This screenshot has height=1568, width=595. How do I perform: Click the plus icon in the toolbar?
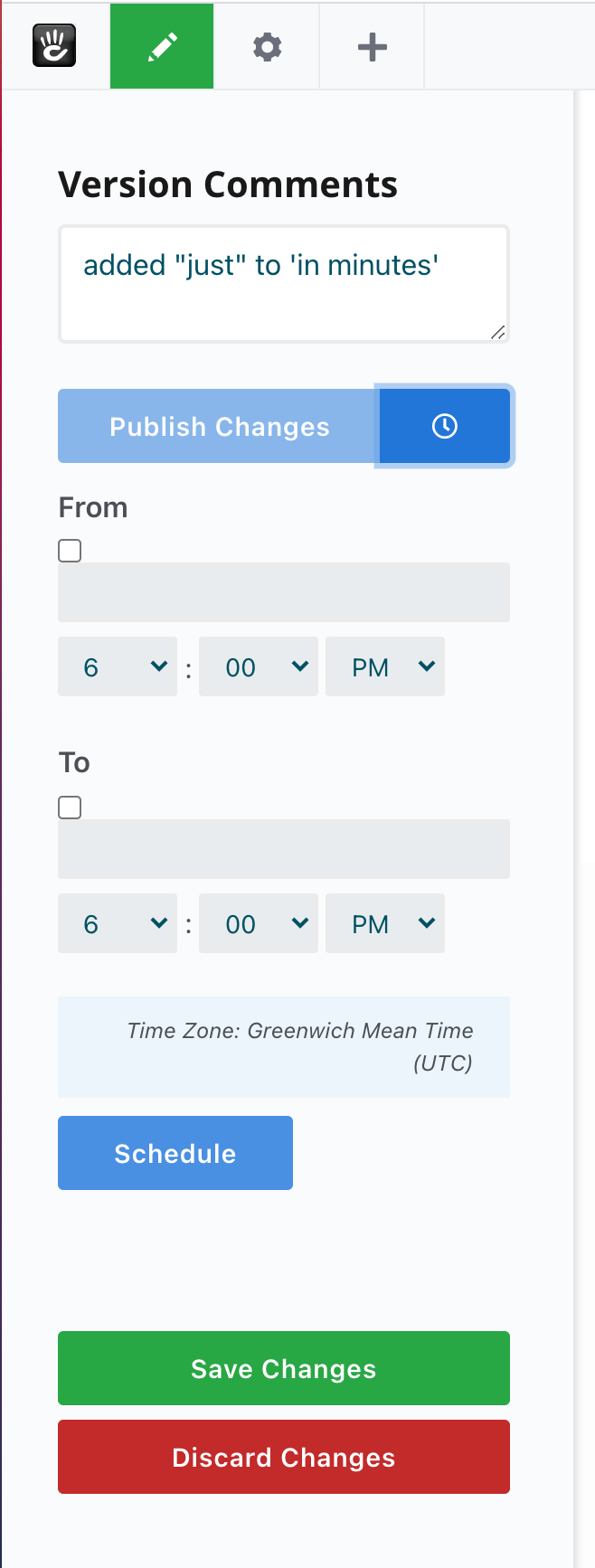[371, 45]
